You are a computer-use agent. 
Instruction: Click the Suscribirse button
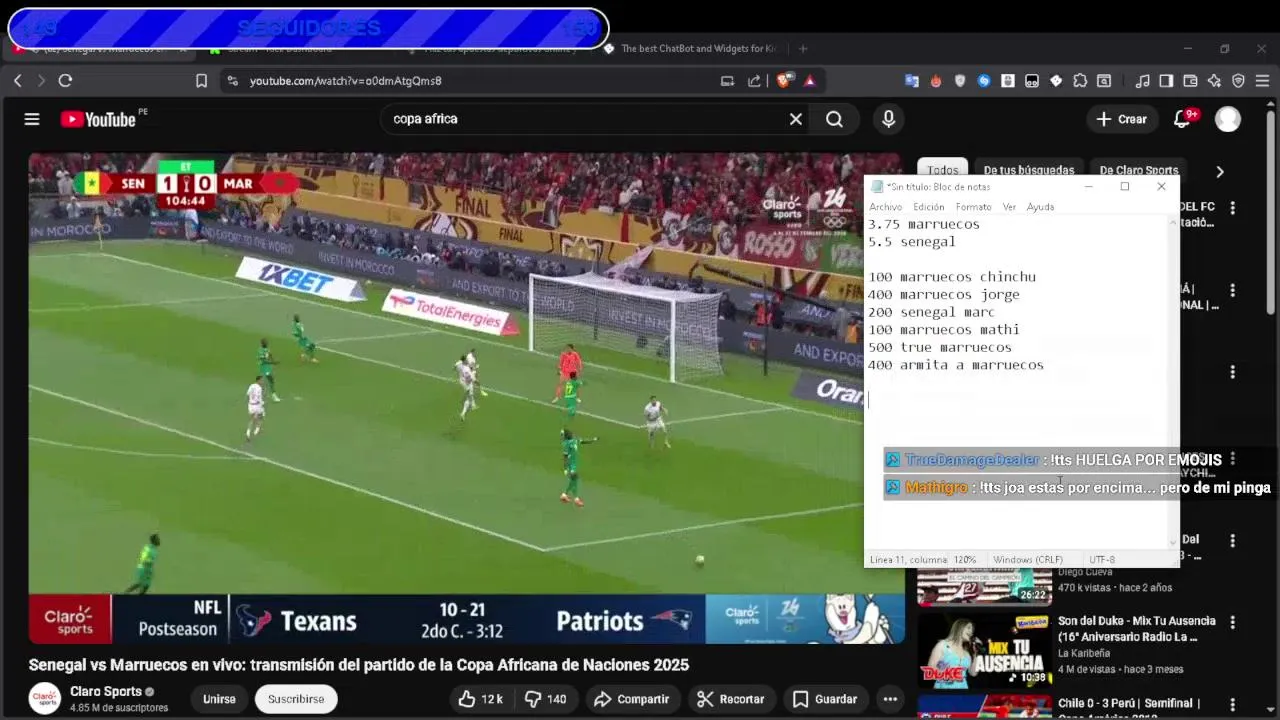(x=296, y=699)
